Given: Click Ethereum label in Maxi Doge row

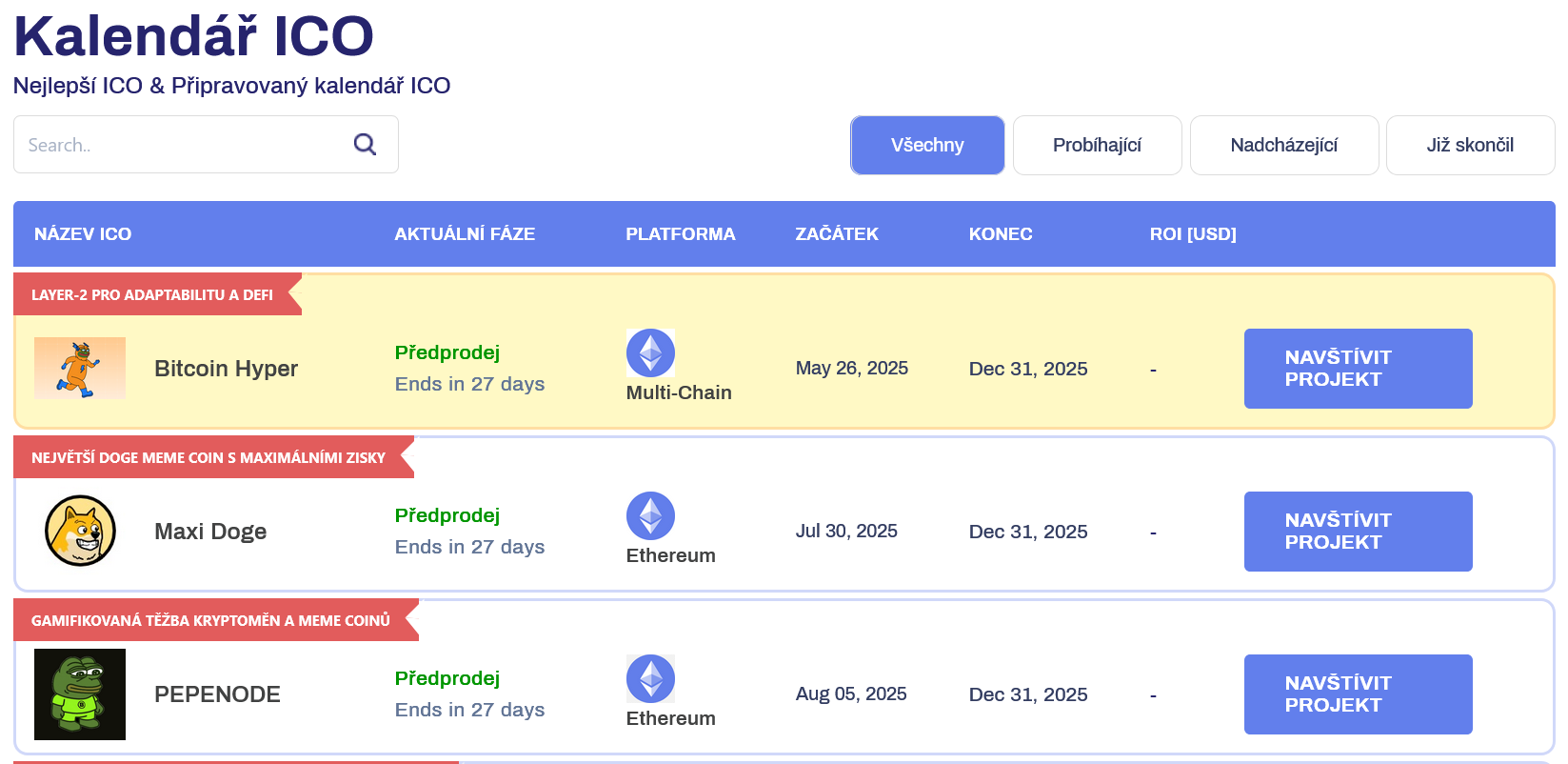Looking at the screenshot, I should 670,555.
